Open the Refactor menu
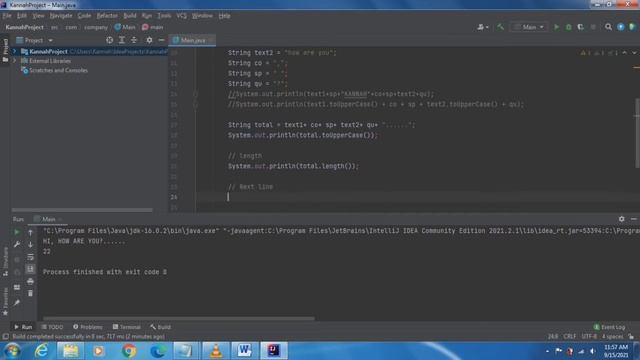Screen dimensions: 640x360 click(107, 16)
